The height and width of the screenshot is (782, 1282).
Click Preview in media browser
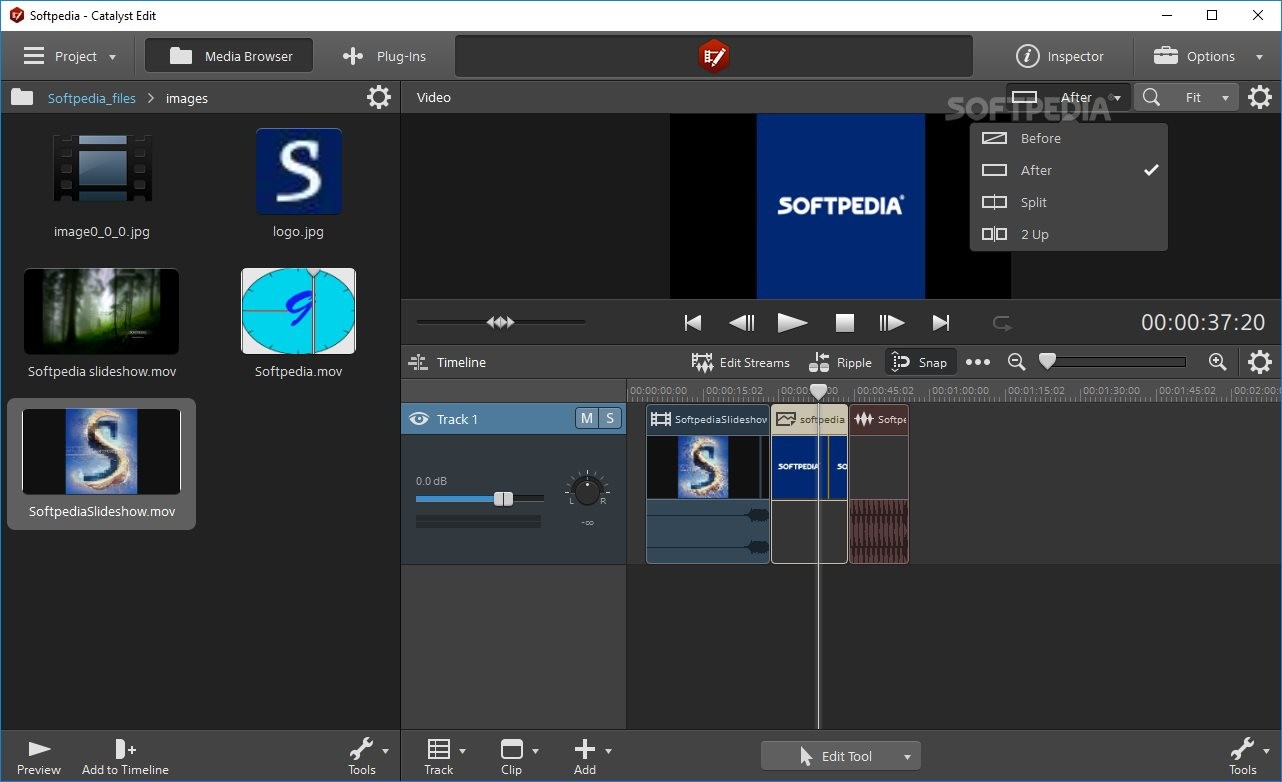pos(39,757)
